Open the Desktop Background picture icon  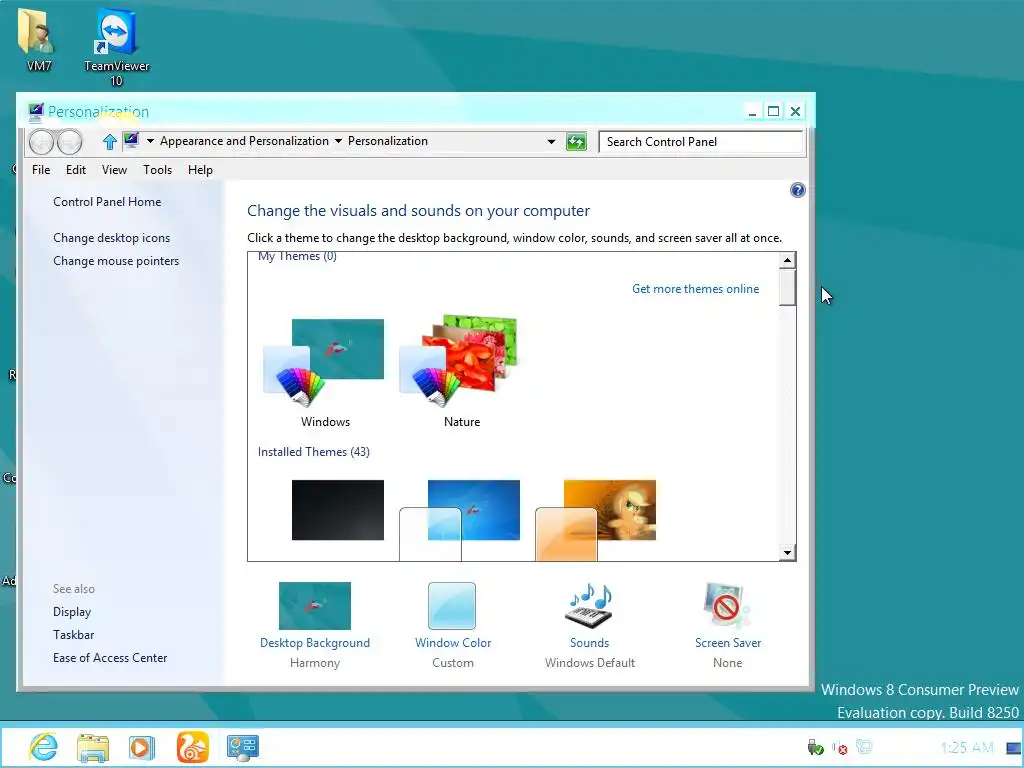(x=315, y=605)
